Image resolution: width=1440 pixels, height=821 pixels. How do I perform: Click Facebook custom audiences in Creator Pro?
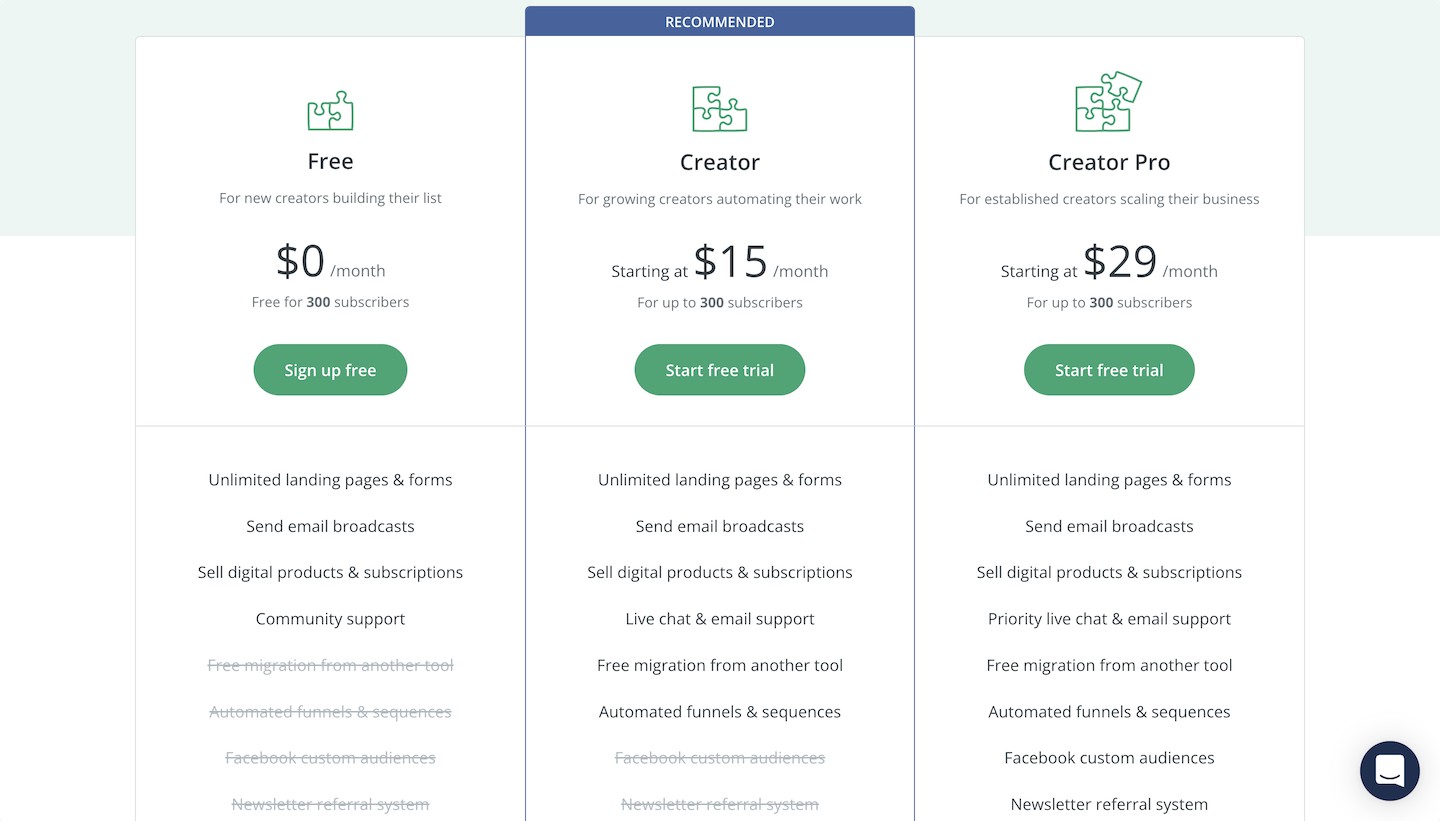(x=1109, y=758)
